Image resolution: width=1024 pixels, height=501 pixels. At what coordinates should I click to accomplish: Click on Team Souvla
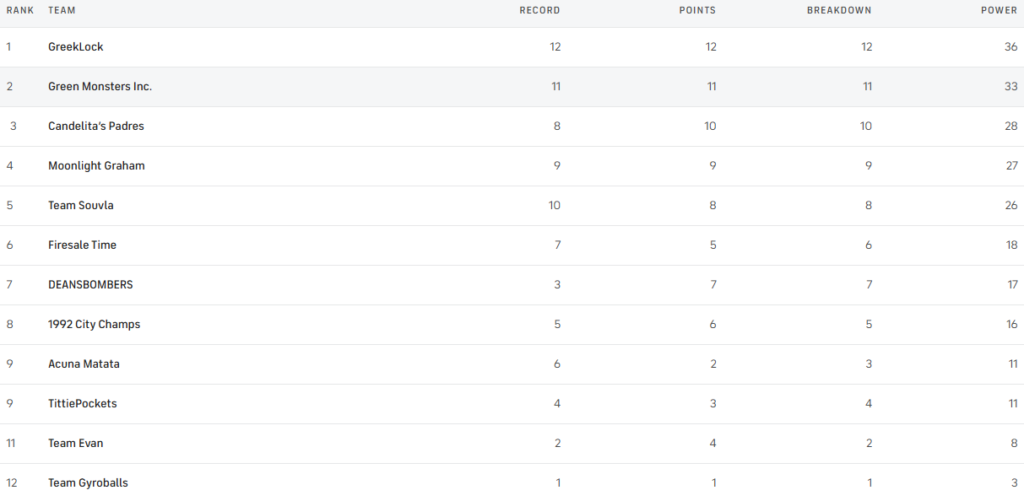[x=81, y=205]
